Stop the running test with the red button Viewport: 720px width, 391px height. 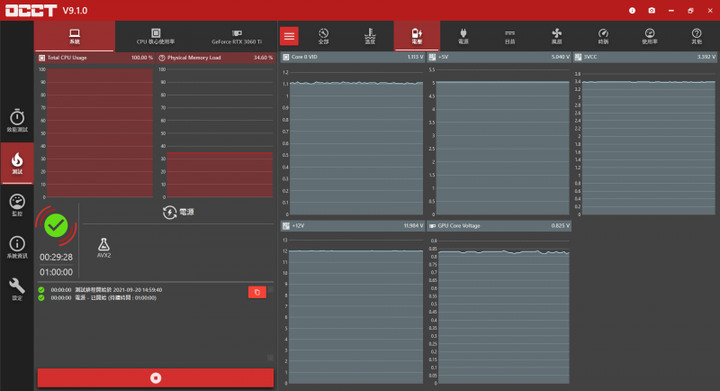click(156, 378)
